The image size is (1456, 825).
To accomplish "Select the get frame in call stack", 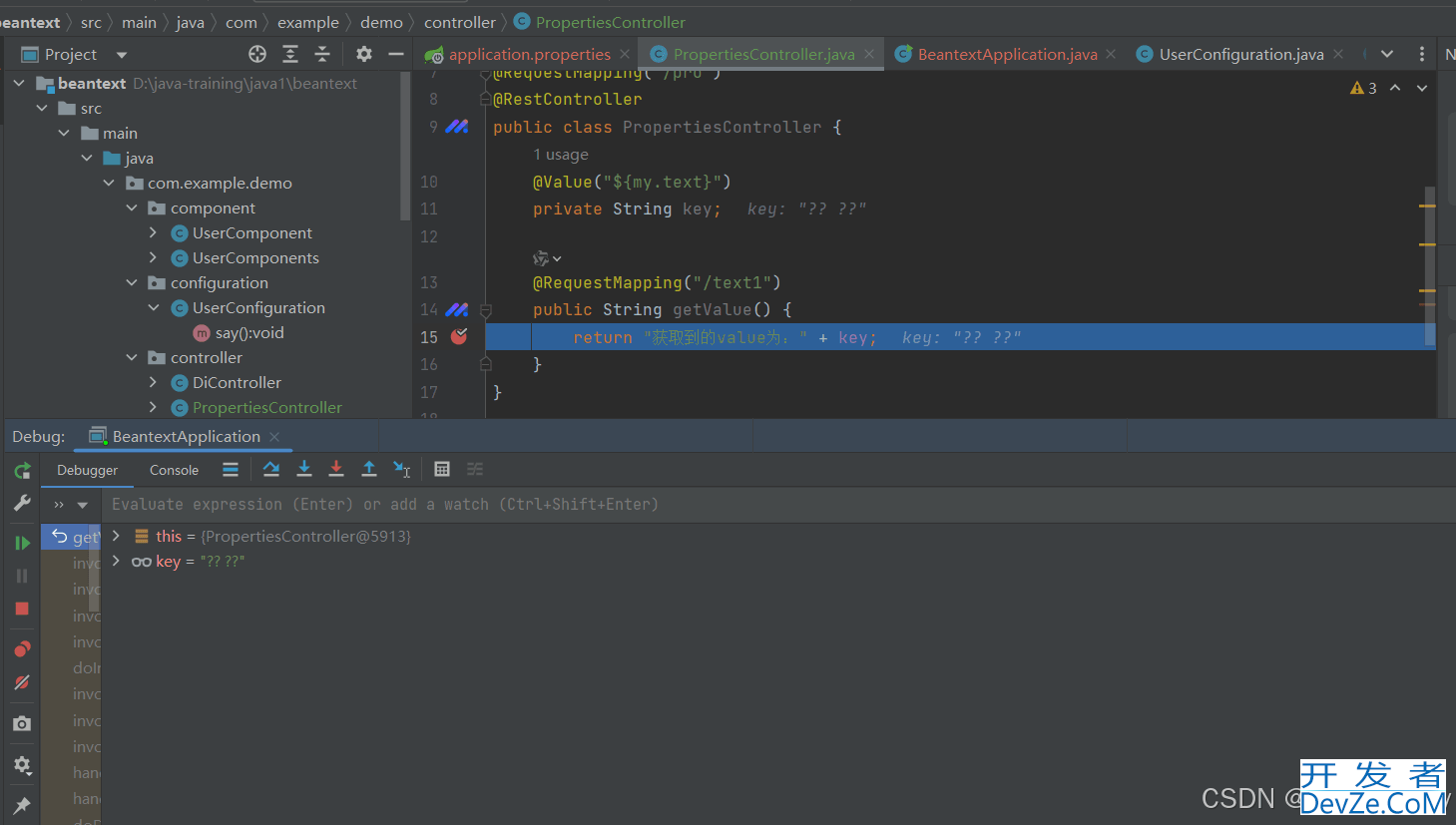I will (x=71, y=537).
